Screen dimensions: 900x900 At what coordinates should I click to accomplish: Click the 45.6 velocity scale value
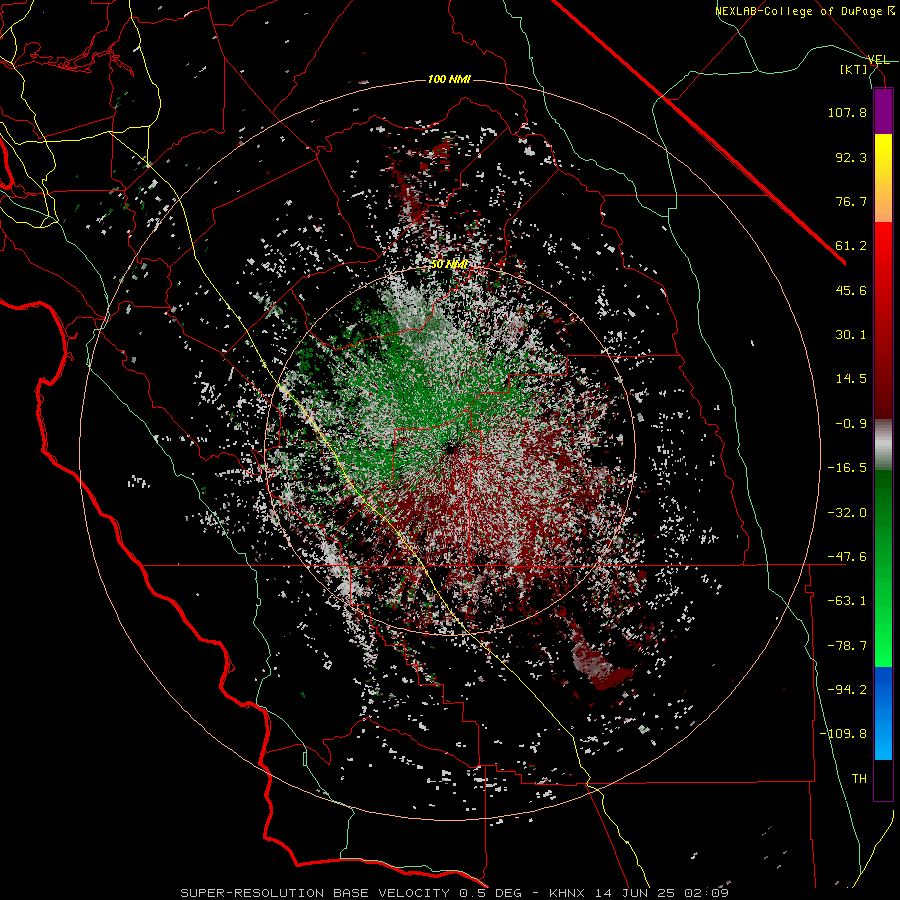[851, 290]
